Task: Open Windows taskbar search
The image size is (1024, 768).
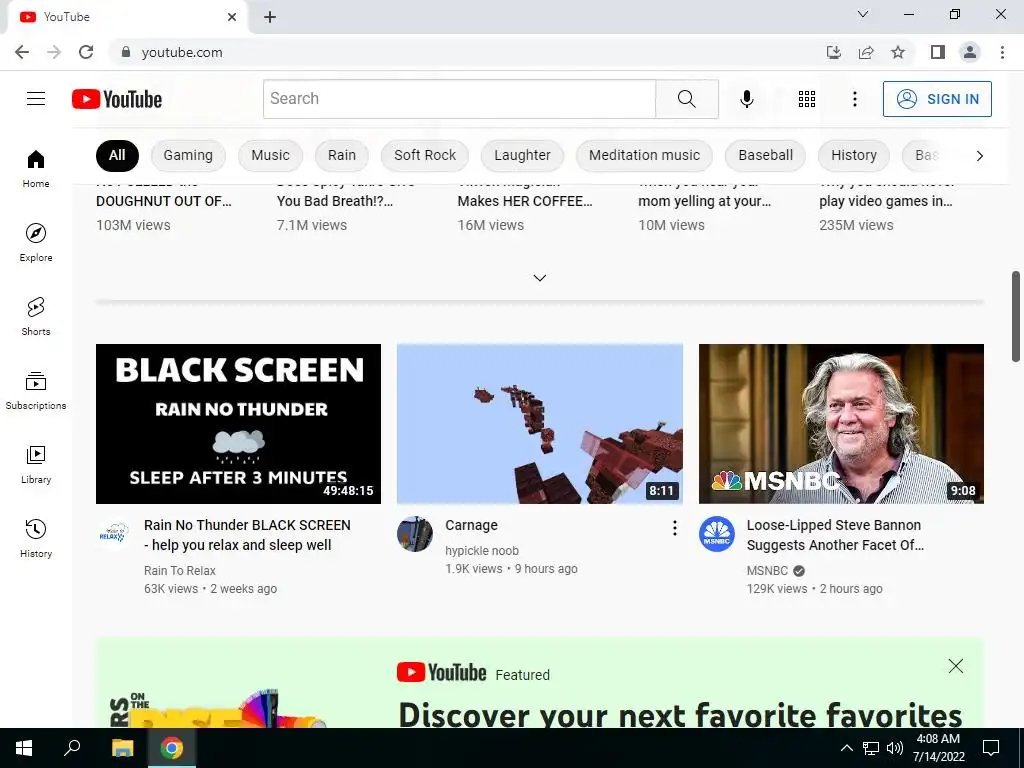Action: [x=72, y=748]
